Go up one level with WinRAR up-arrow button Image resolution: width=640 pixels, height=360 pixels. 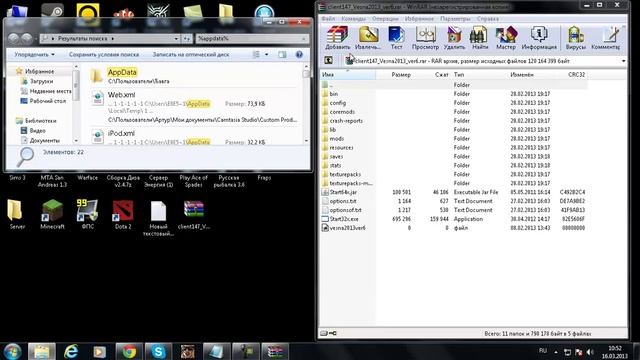click(328, 61)
